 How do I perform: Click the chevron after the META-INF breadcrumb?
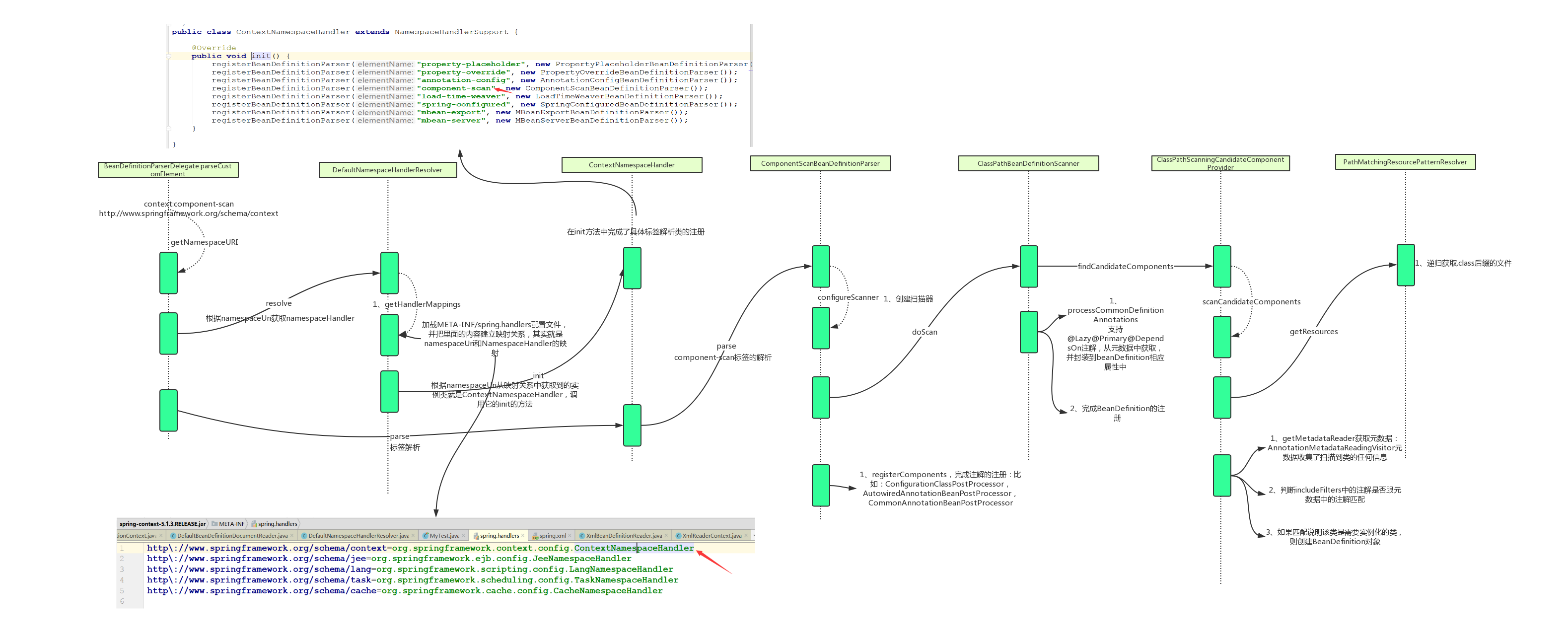coord(248,525)
